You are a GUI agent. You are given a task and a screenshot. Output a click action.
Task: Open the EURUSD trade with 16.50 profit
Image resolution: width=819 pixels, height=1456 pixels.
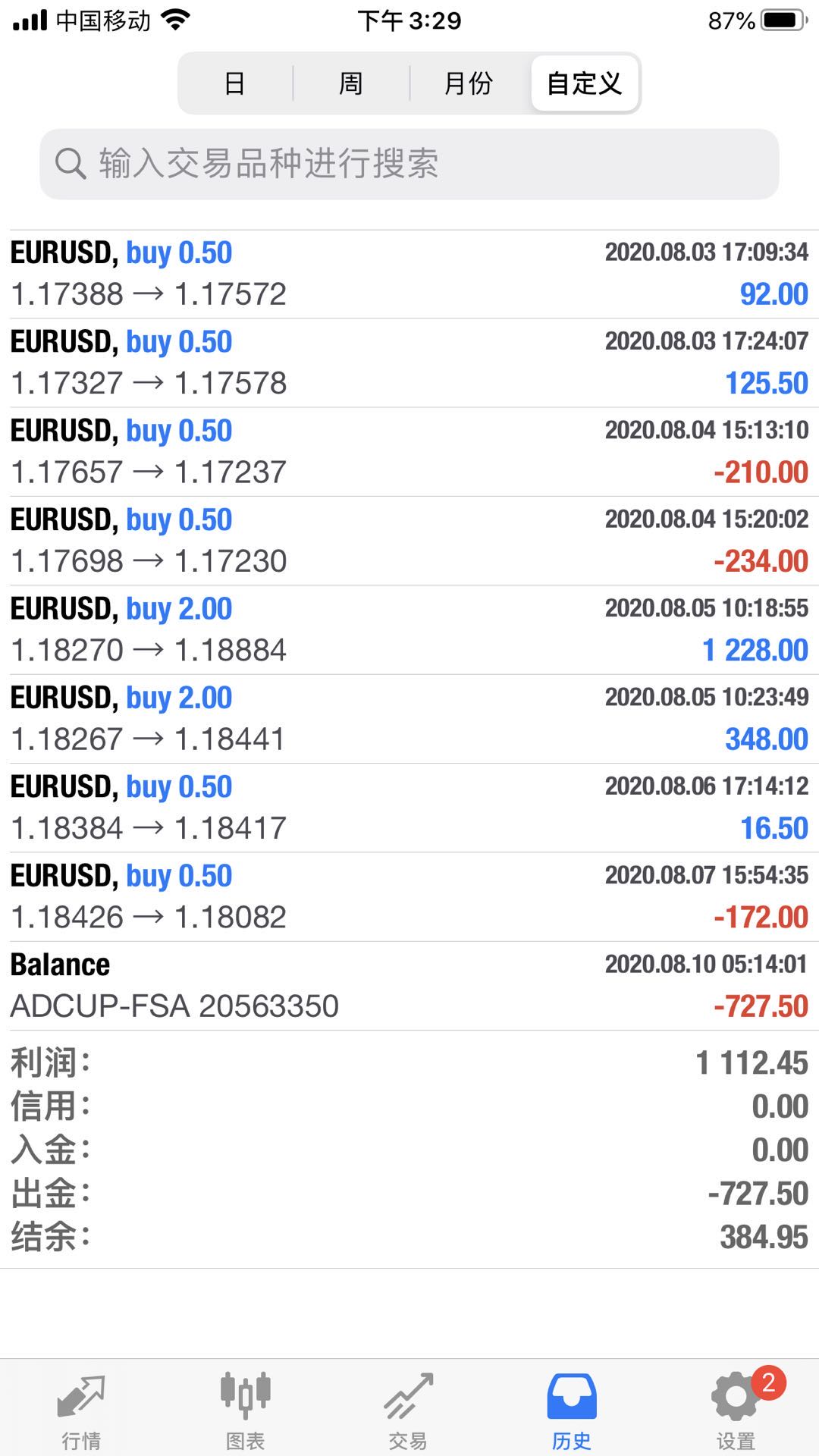(x=409, y=808)
